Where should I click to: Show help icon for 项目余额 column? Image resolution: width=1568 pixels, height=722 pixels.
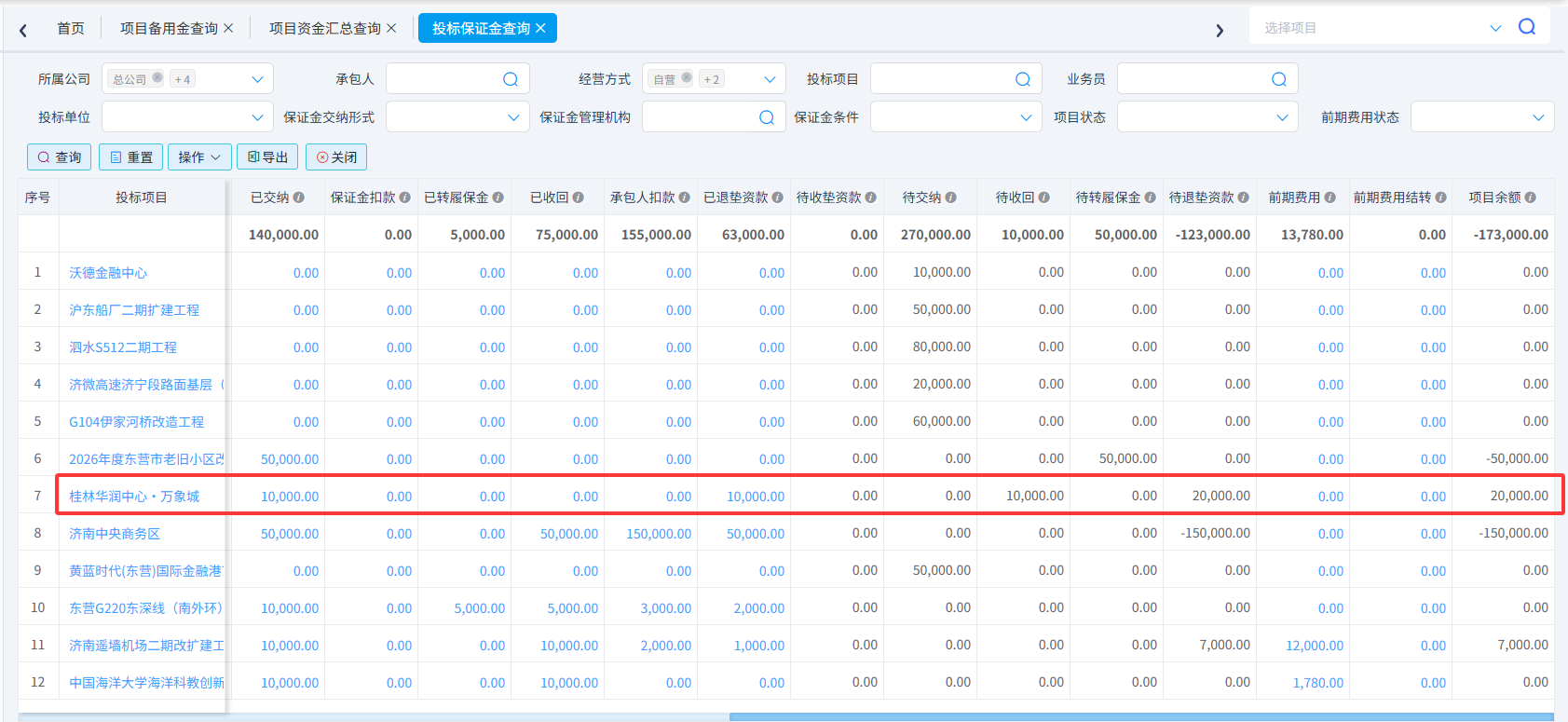[1531, 198]
